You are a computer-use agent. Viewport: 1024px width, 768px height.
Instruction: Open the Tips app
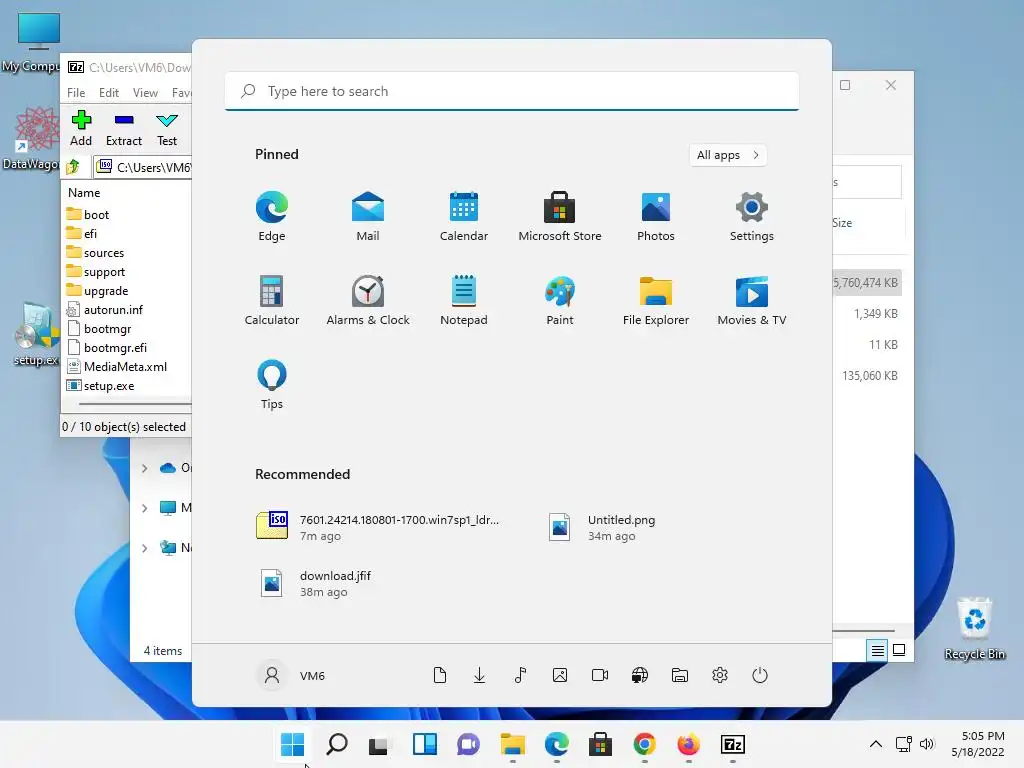tap(272, 385)
